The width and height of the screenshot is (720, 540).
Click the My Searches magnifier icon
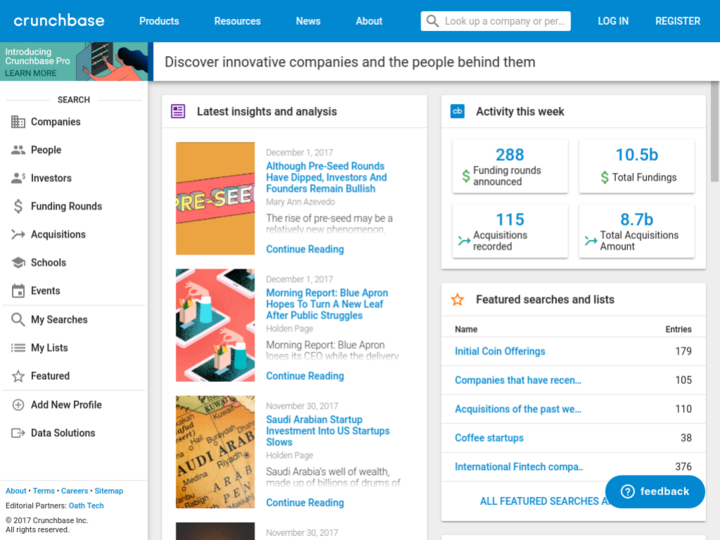point(18,320)
